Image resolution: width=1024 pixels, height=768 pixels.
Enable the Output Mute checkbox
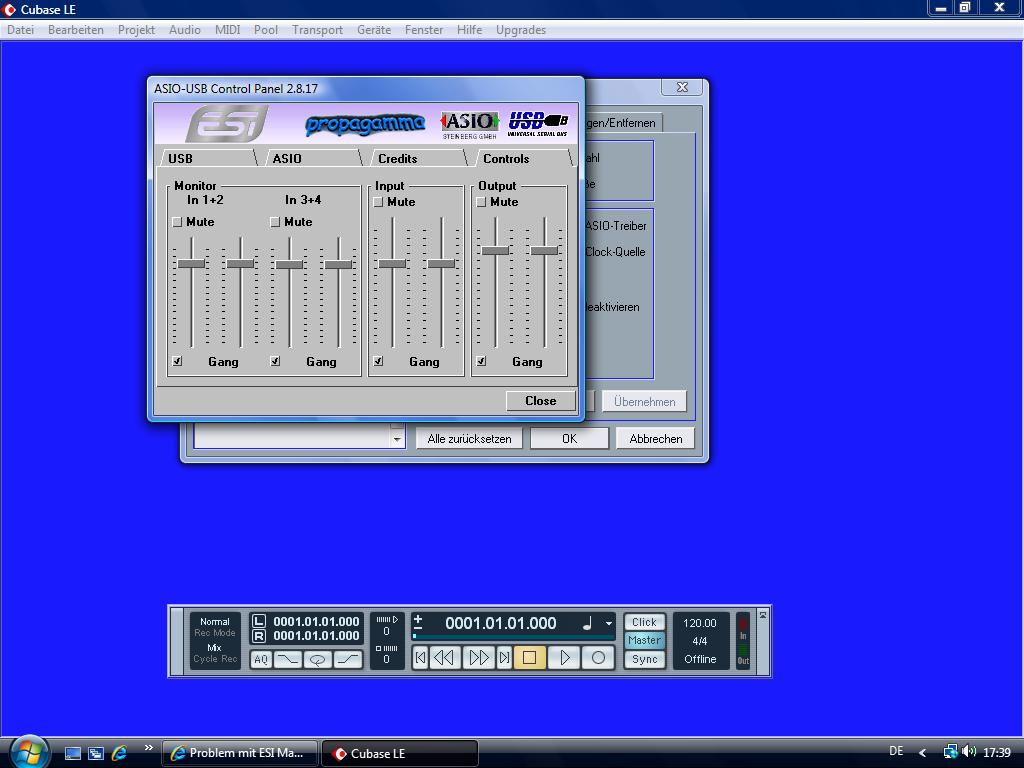(481, 202)
